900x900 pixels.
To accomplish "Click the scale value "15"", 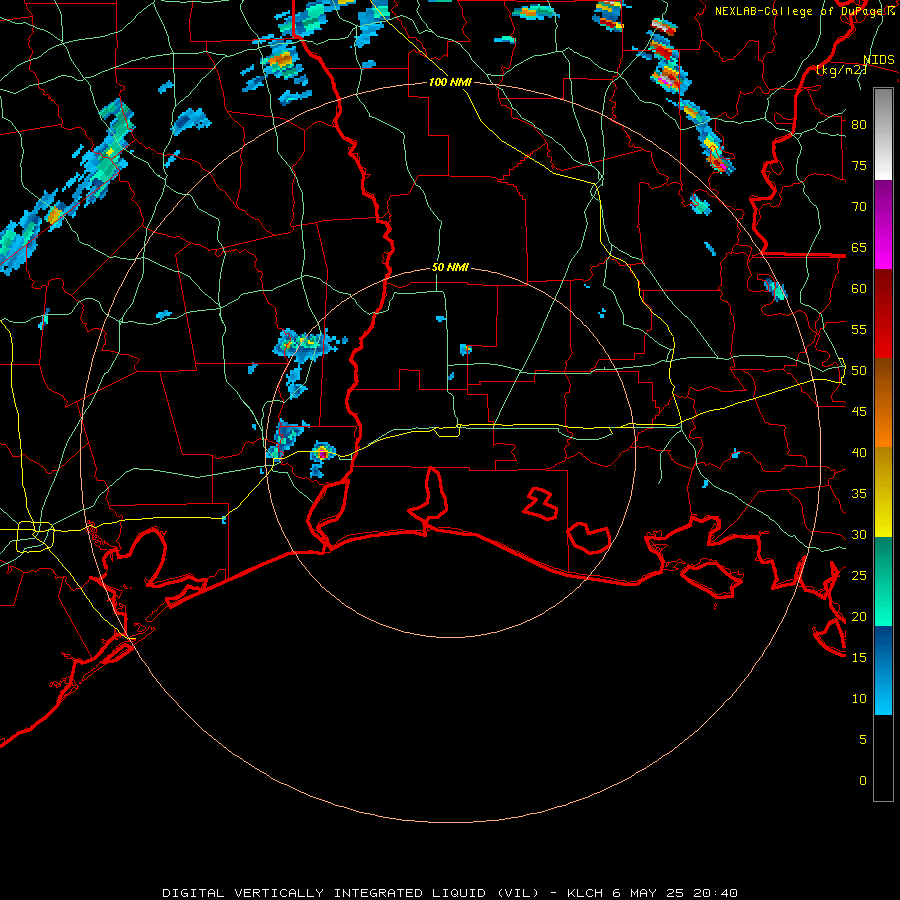I will click(x=859, y=658).
